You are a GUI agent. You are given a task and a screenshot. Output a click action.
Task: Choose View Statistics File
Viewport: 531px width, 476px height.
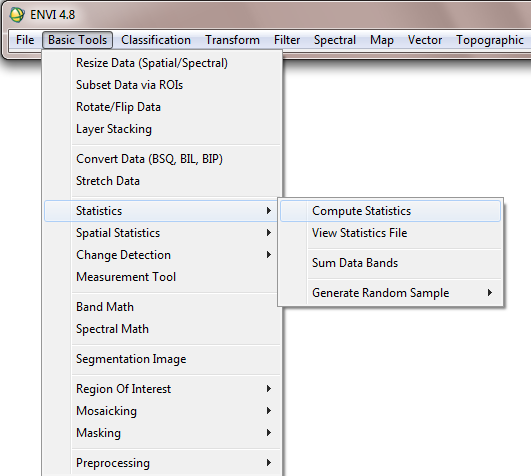click(390, 233)
